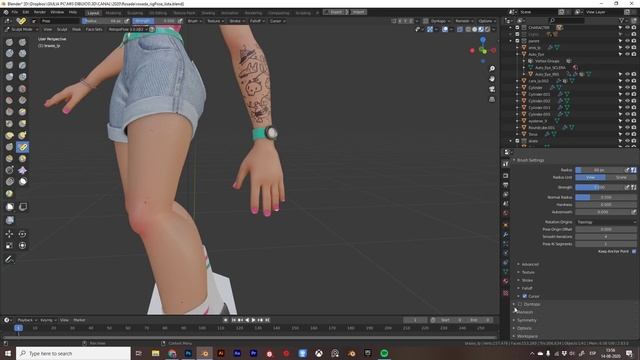Select the Scale transform tool
Image resolution: width=640 pixels, height=360 pixels.
tap(9, 245)
